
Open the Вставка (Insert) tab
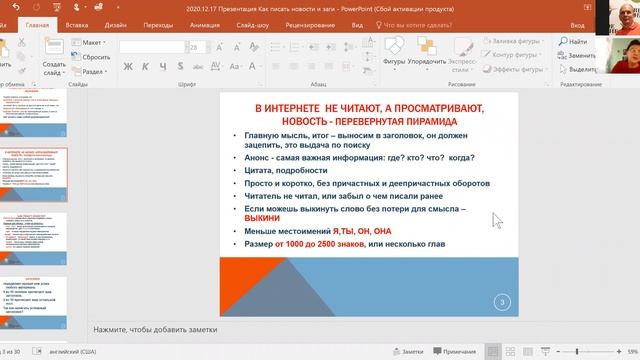[x=77, y=25]
